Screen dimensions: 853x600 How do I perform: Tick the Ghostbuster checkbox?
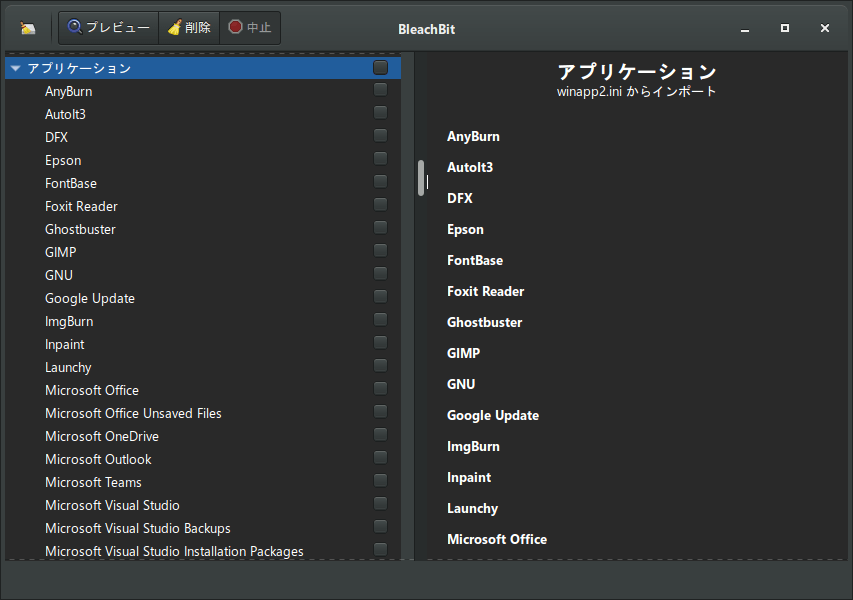(380, 227)
